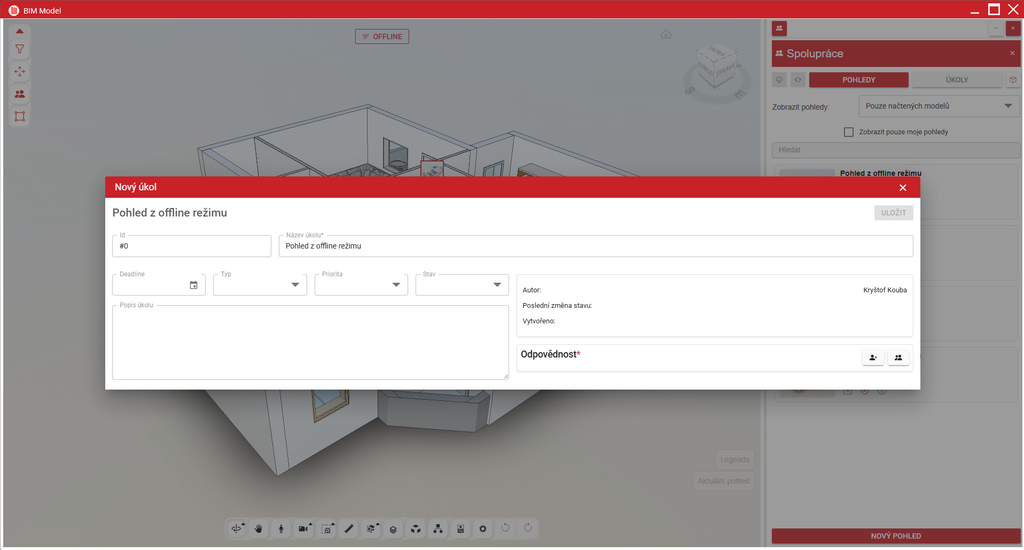Open the Deadline calendar picker icon
1024x550 pixels.
coord(193,285)
